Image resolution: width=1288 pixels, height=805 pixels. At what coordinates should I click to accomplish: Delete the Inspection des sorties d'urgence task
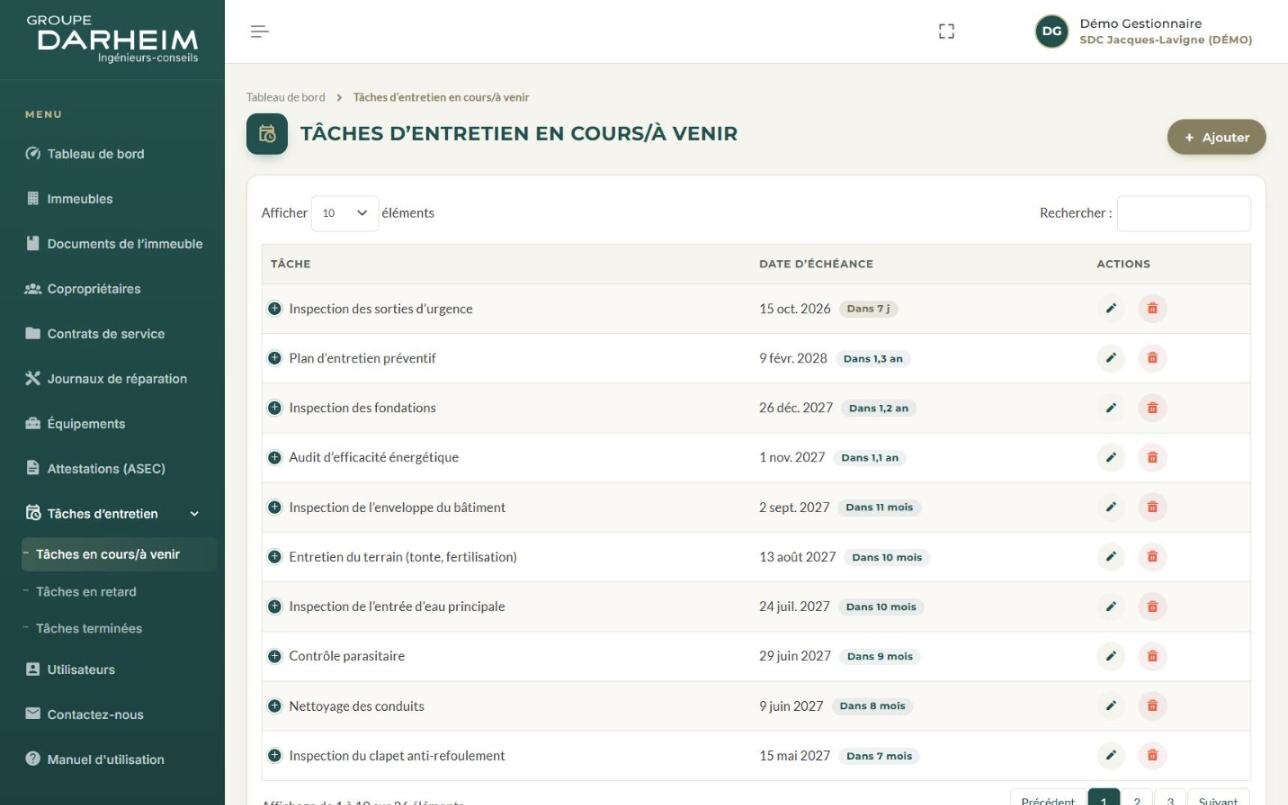pos(1152,309)
